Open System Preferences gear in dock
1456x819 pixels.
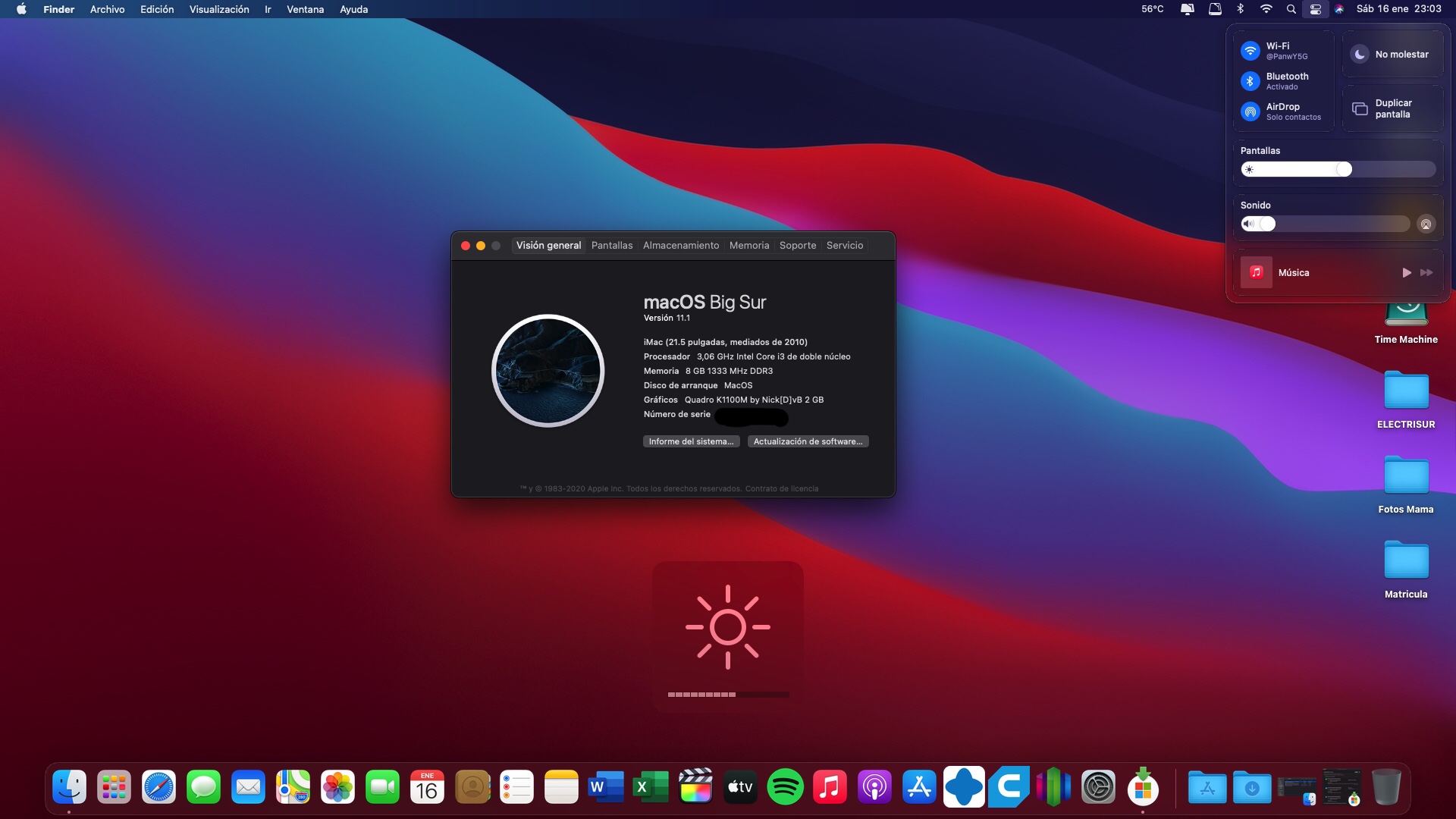click(1098, 787)
